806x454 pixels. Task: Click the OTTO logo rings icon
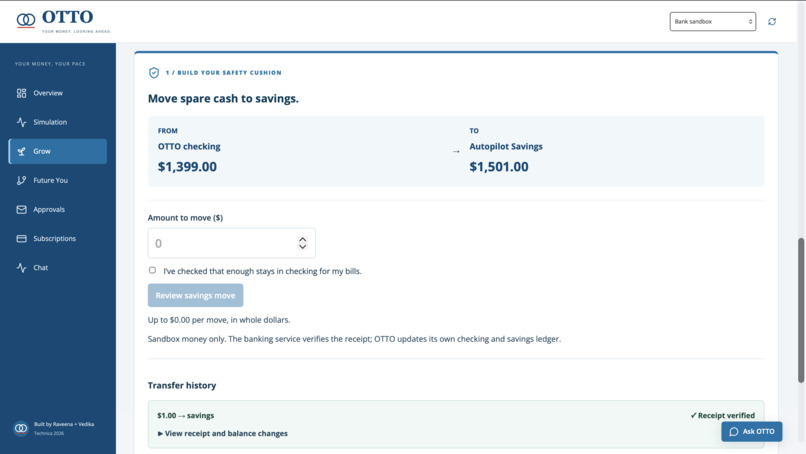(x=26, y=20)
